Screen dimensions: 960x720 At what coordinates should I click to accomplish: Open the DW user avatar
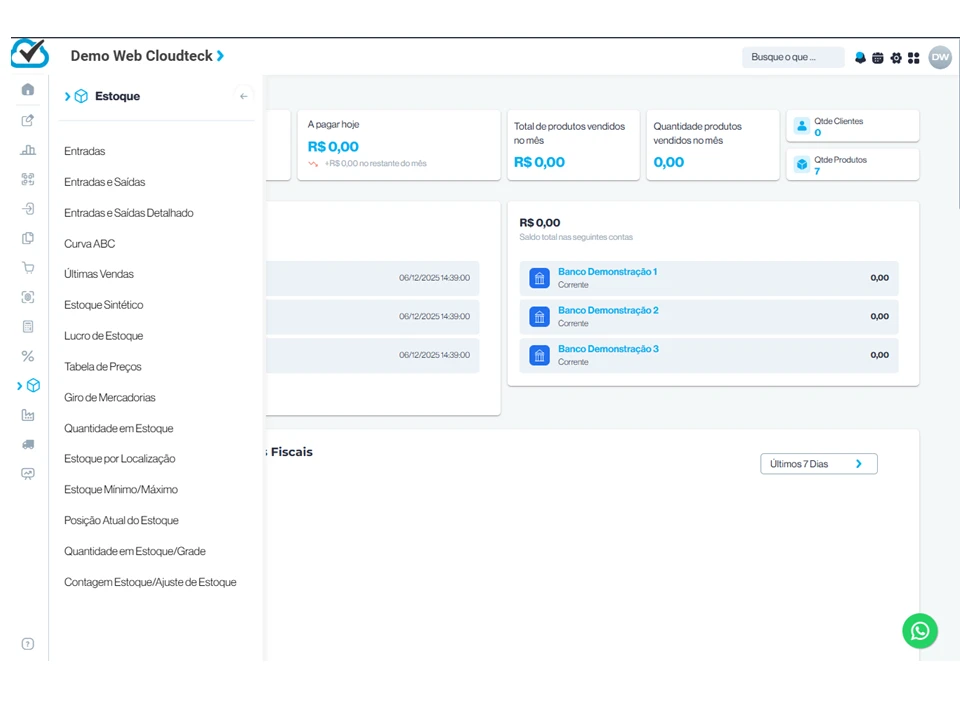coord(940,58)
